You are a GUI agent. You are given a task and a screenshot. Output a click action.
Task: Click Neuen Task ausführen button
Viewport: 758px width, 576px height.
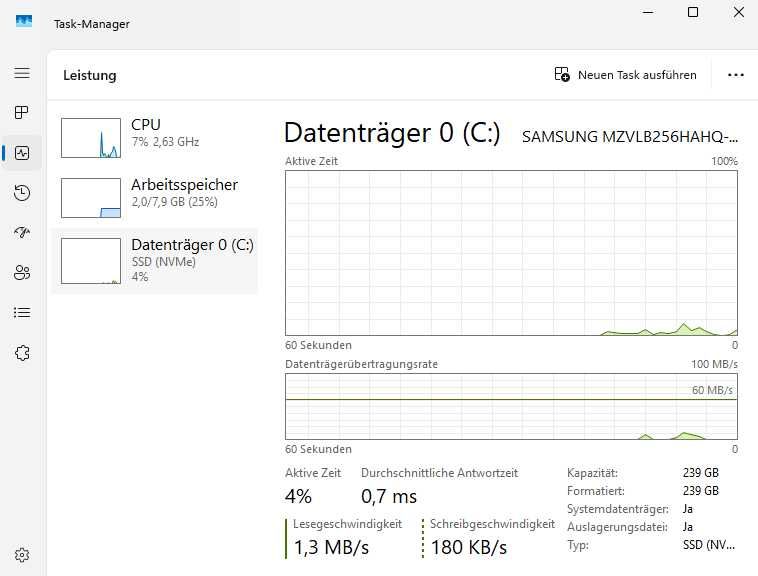pyautogui.click(x=625, y=75)
